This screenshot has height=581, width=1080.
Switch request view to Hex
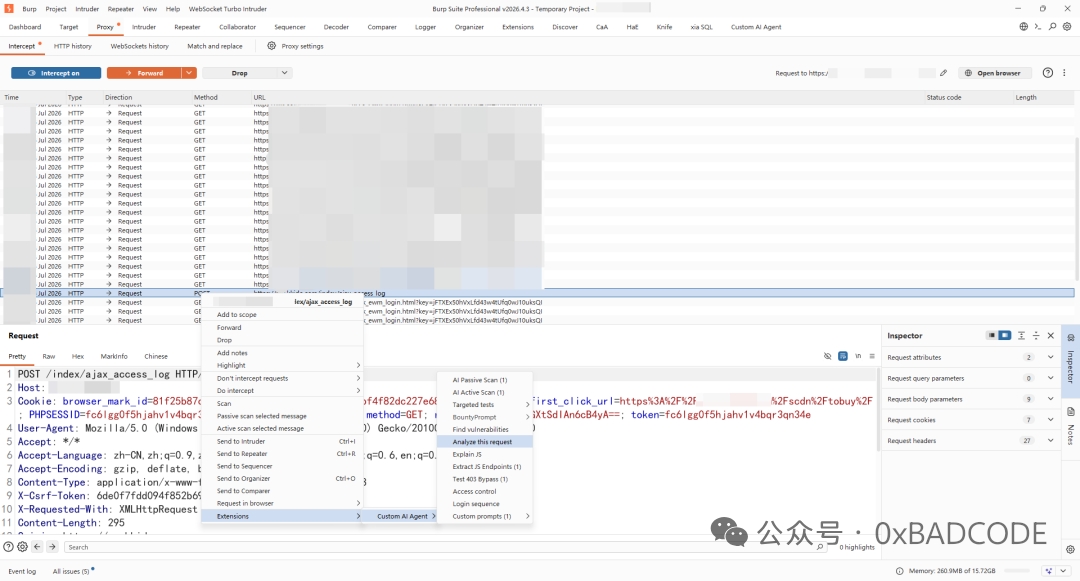click(78, 357)
